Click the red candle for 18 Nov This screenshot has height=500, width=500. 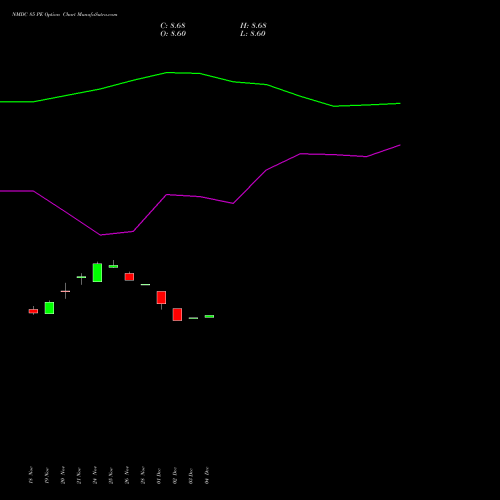(x=33, y=311)
